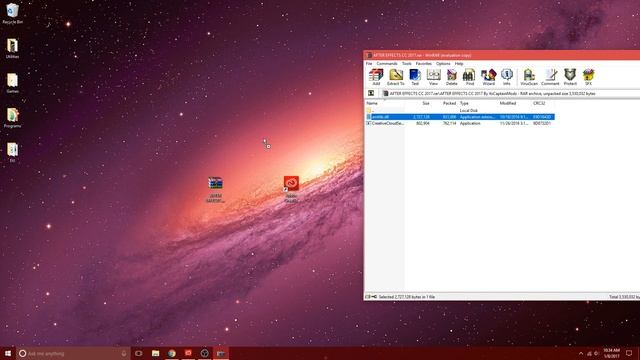Select the CreativeCloudSe... application file row
The image size is (640, 360).
coord(460,123)
